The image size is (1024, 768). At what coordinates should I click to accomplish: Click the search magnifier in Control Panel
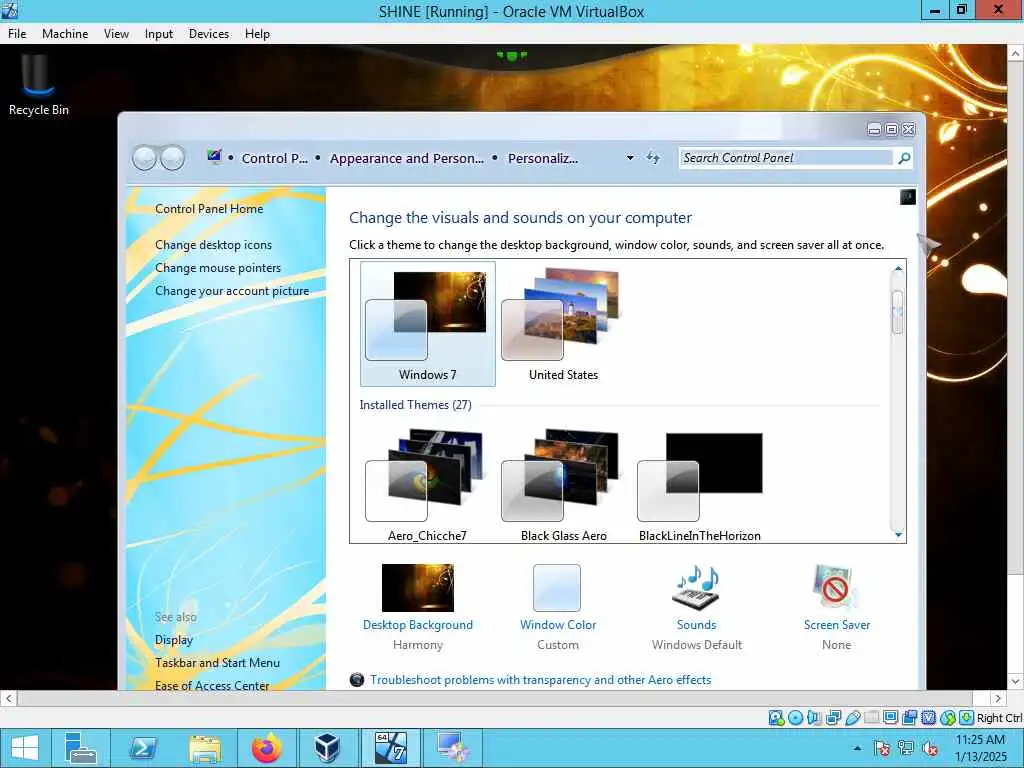(904, 158)
